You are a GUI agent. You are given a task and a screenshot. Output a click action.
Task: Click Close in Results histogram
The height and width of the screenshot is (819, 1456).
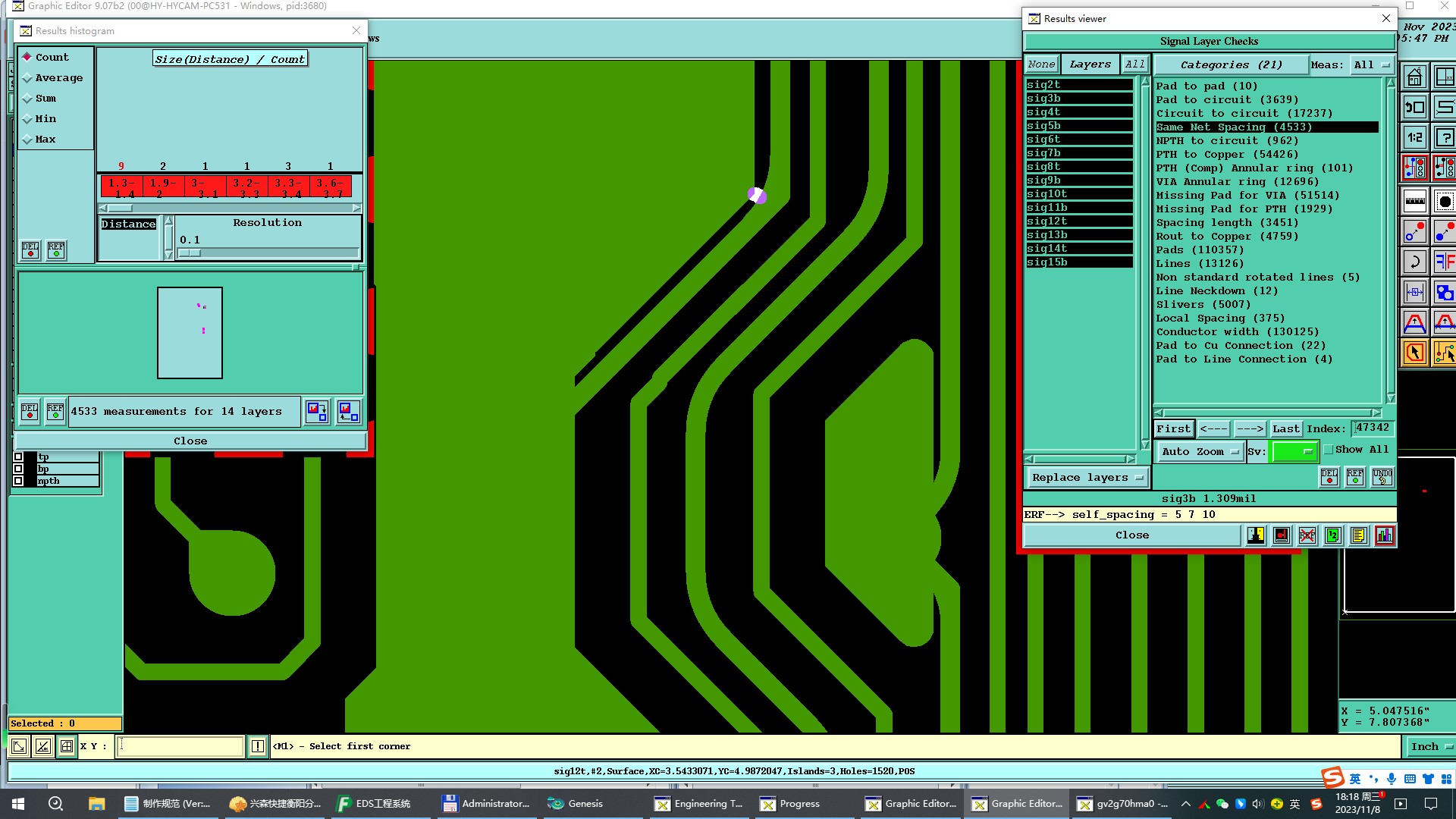coord(190,441)
